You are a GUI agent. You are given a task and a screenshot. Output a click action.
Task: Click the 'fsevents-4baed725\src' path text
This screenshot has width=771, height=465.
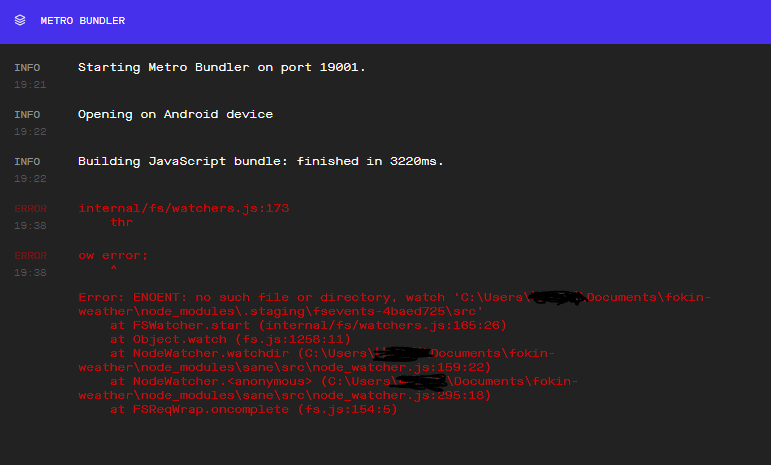pos(398,311)
